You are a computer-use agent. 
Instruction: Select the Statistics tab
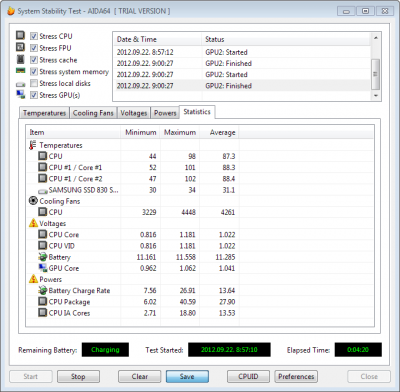coord(197,112)
